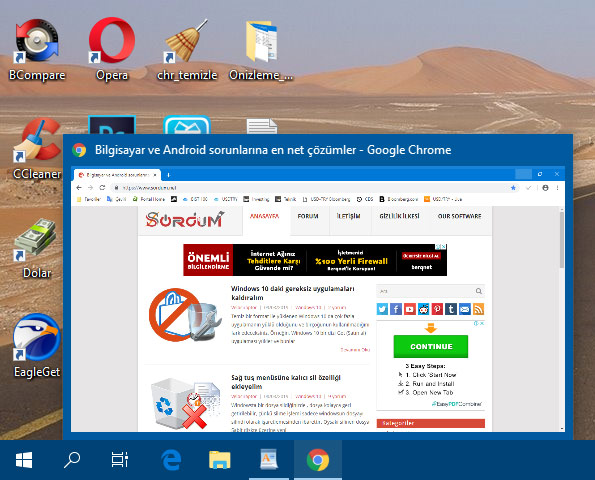Screen dimensions: 595x480
Task: Open the RSS feed icon
Action: point(478,309)
